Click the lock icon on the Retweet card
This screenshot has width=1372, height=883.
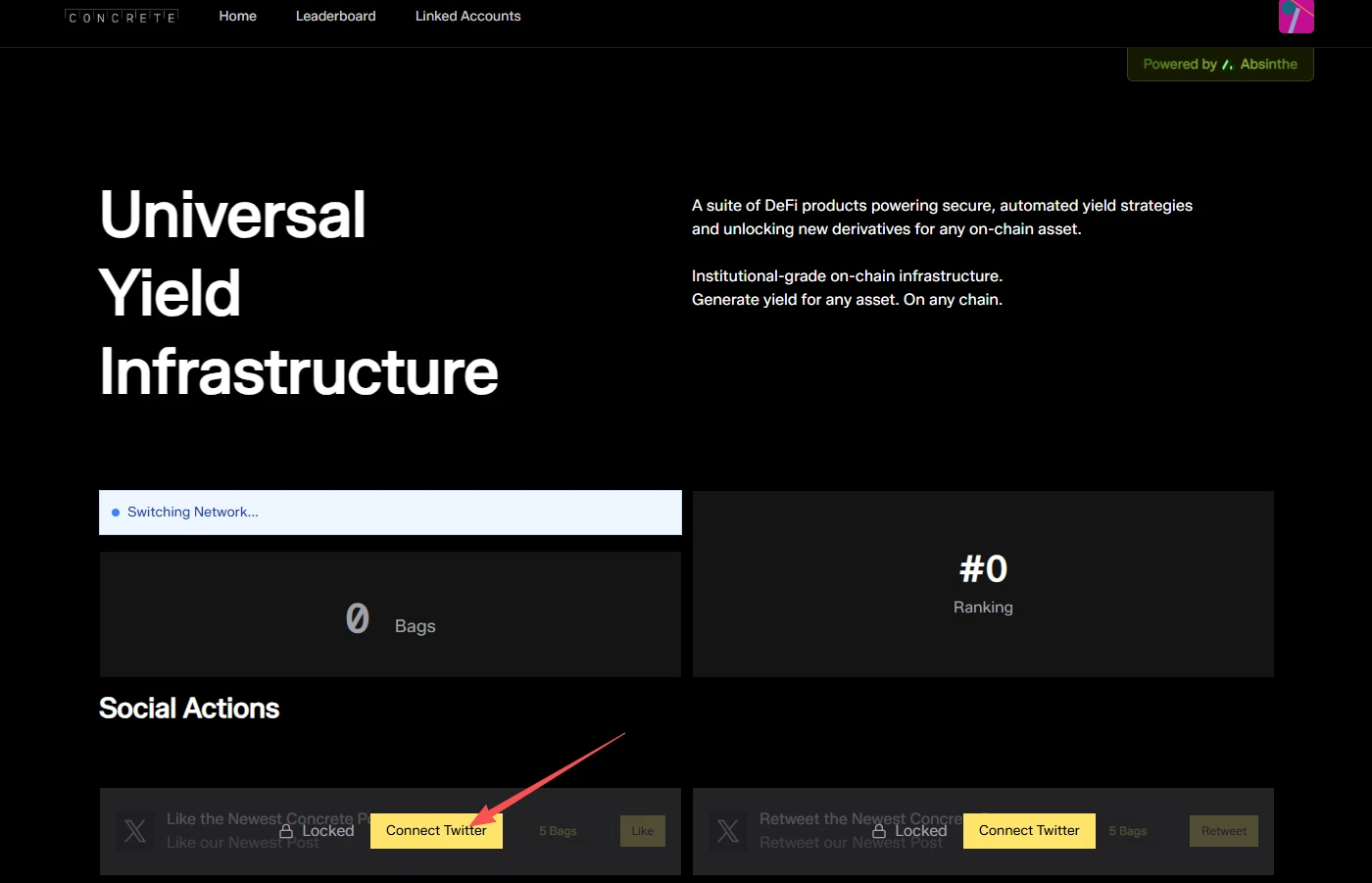pos(879,831)
